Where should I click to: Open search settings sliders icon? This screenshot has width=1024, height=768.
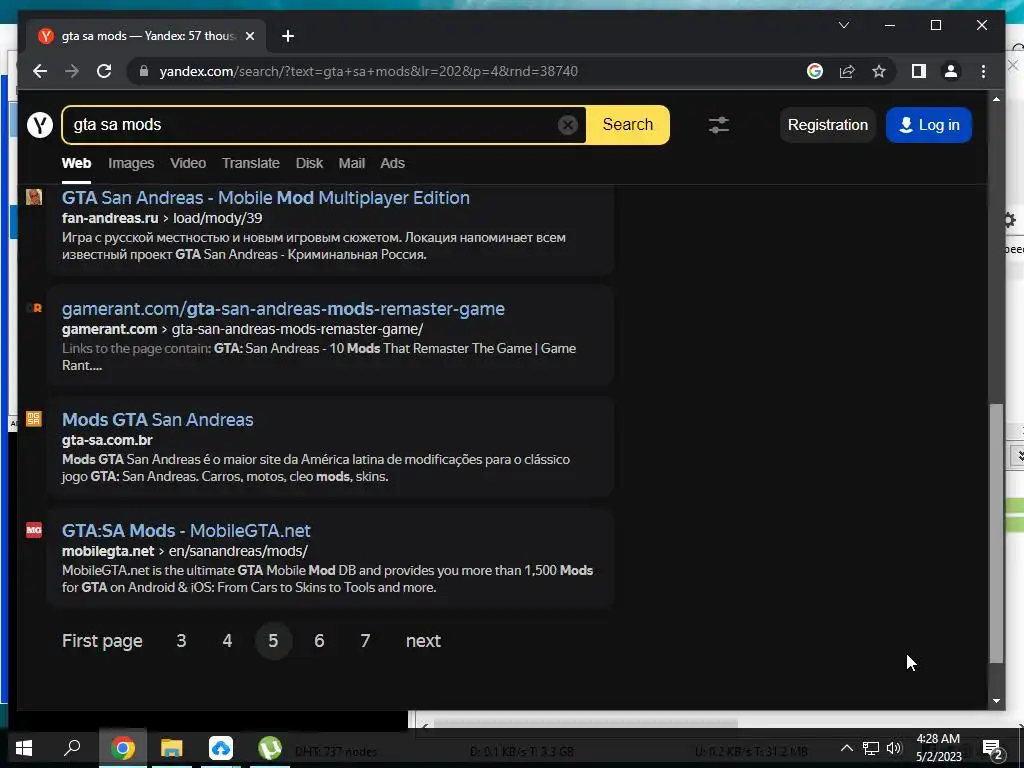click(x=719, y=125)
